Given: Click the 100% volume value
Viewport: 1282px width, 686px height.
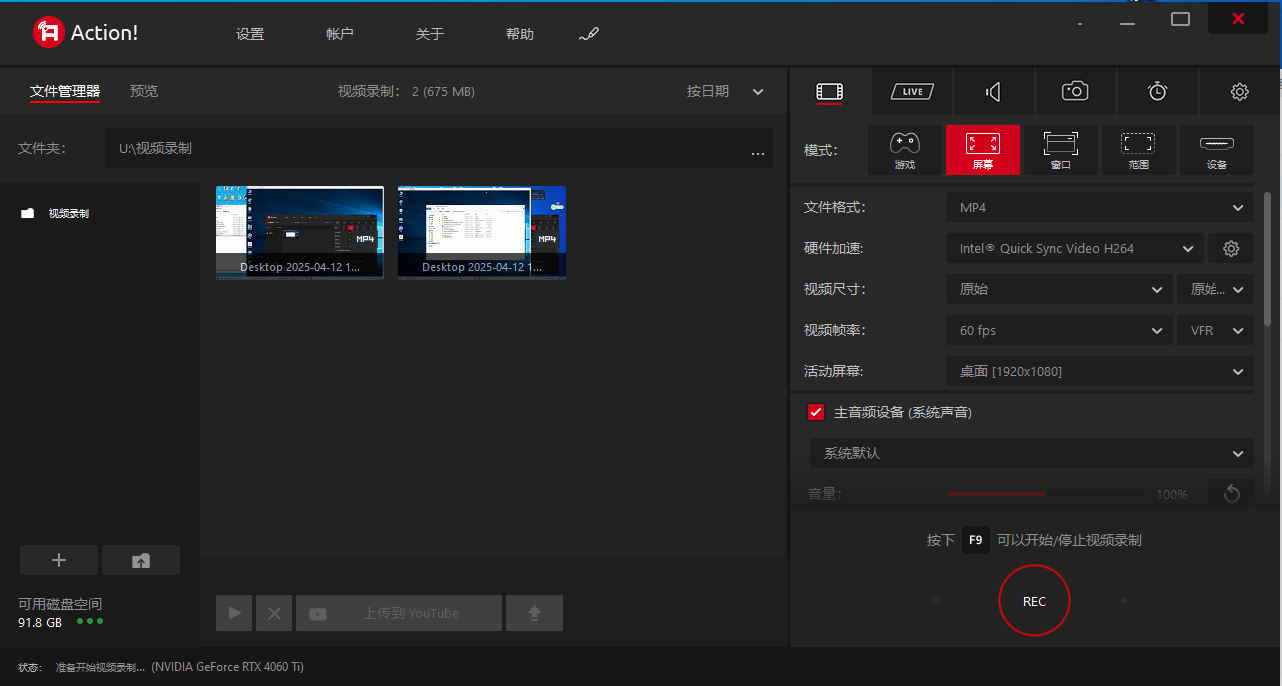Looking at the screenshot, I should click(1171, 494).
